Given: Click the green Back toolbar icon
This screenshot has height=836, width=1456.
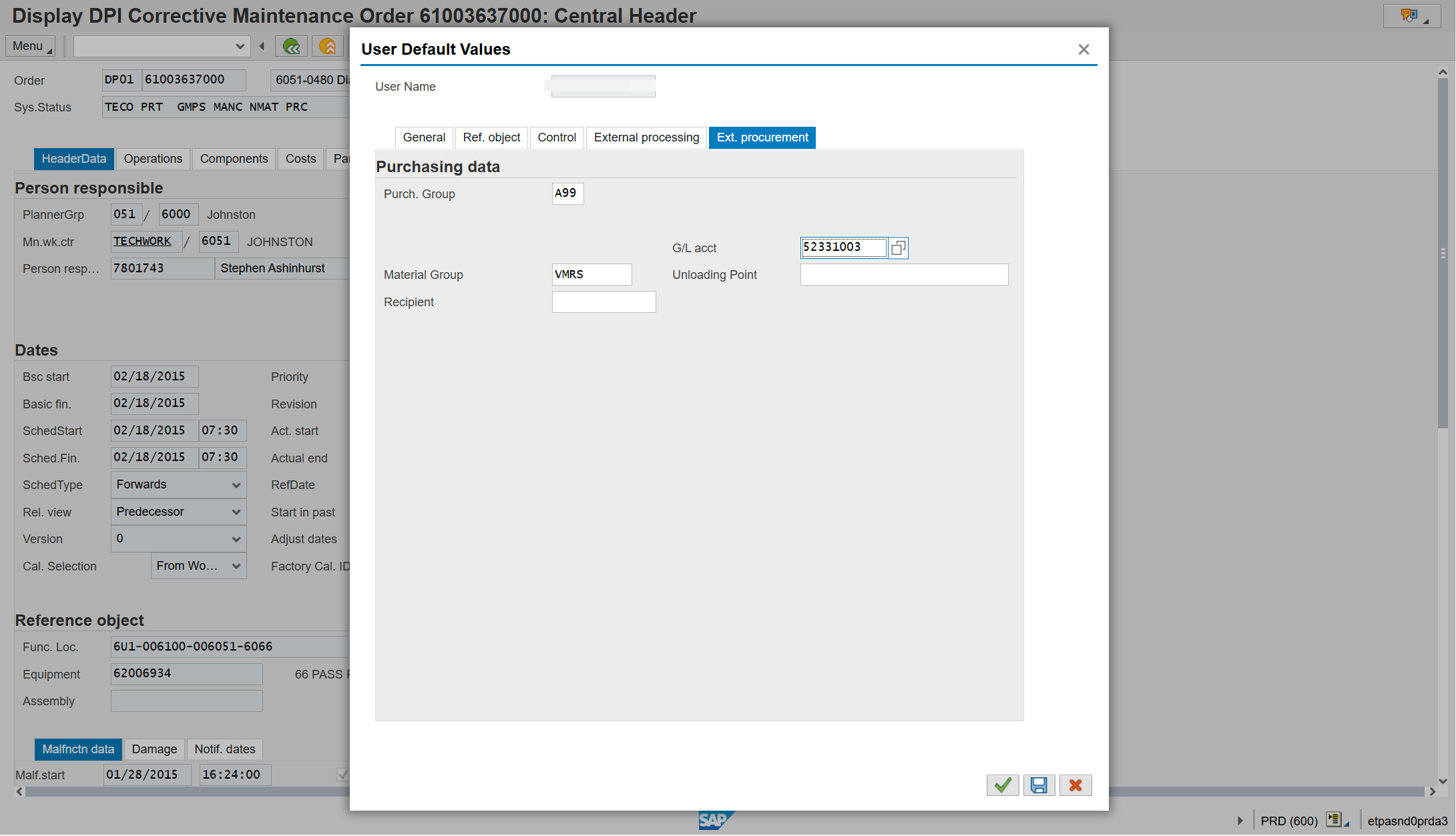Looking at the screenshot, I should click(x=291, y=46).
